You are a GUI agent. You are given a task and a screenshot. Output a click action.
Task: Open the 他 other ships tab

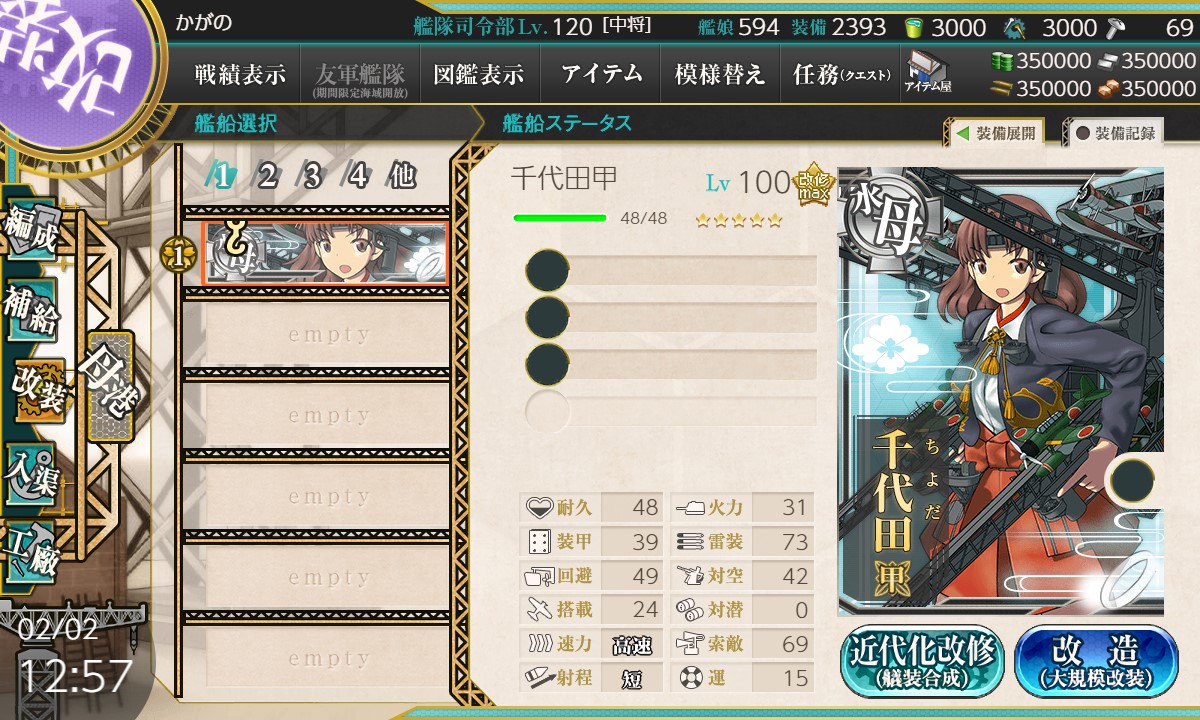pyautogui.click(x=402, y=176)
